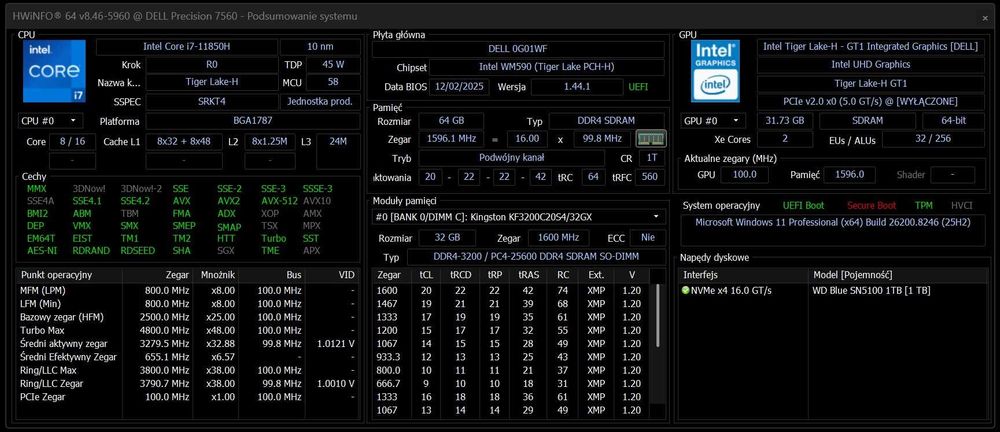The height and width of the screenshot is (432, 1000).
Task: Click the red Secure Boot label
Action: click(x=871, y=205)
